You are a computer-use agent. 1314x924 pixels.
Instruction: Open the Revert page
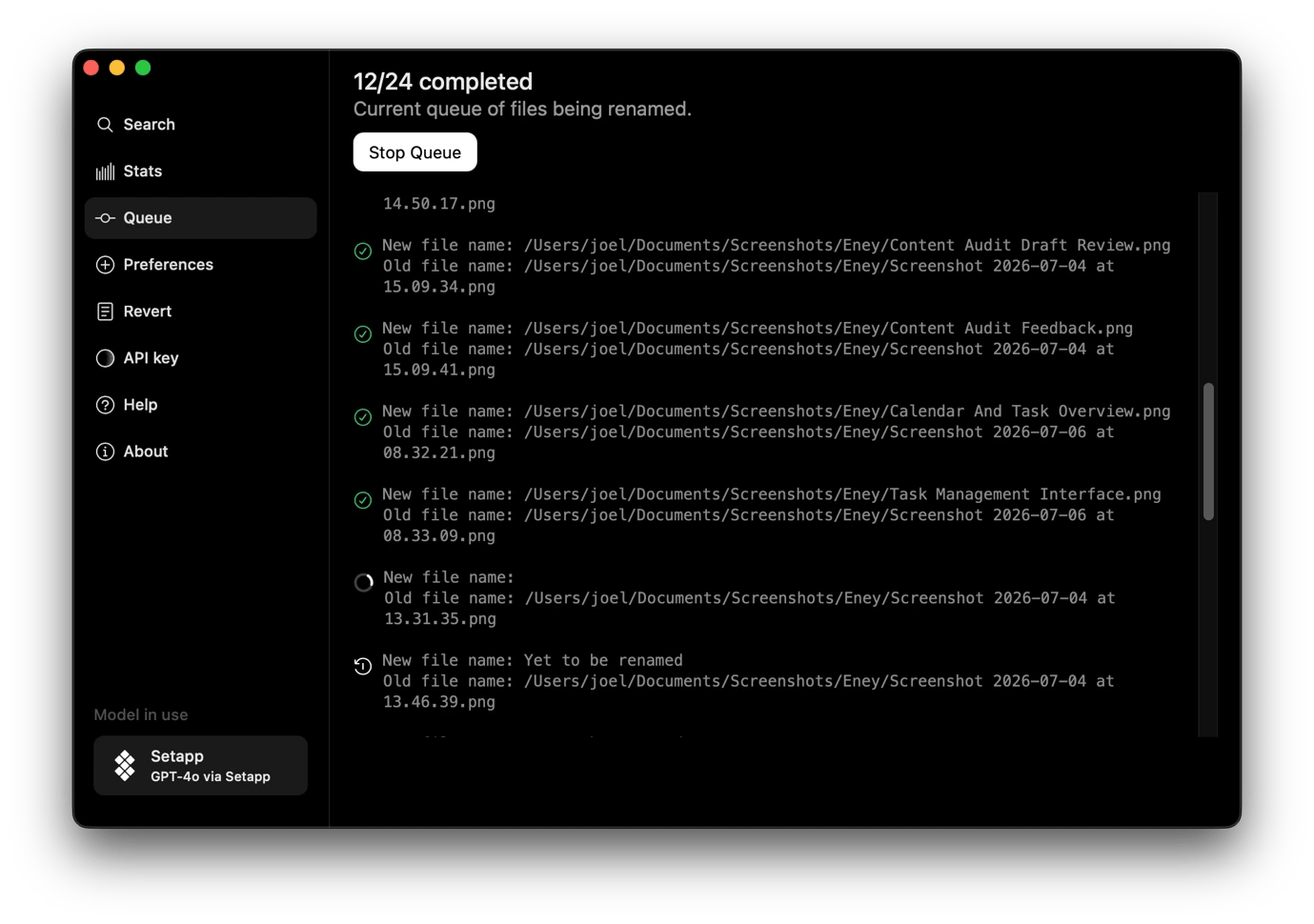(200, 311)
